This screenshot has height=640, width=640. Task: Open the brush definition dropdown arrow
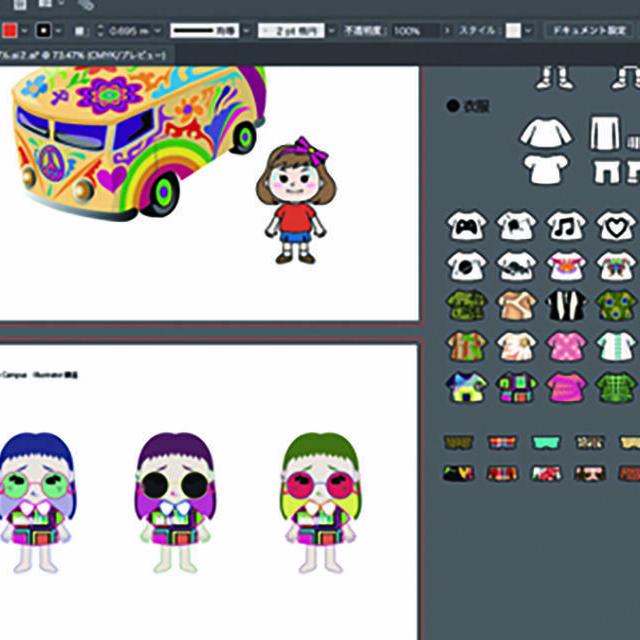point(331,31)
